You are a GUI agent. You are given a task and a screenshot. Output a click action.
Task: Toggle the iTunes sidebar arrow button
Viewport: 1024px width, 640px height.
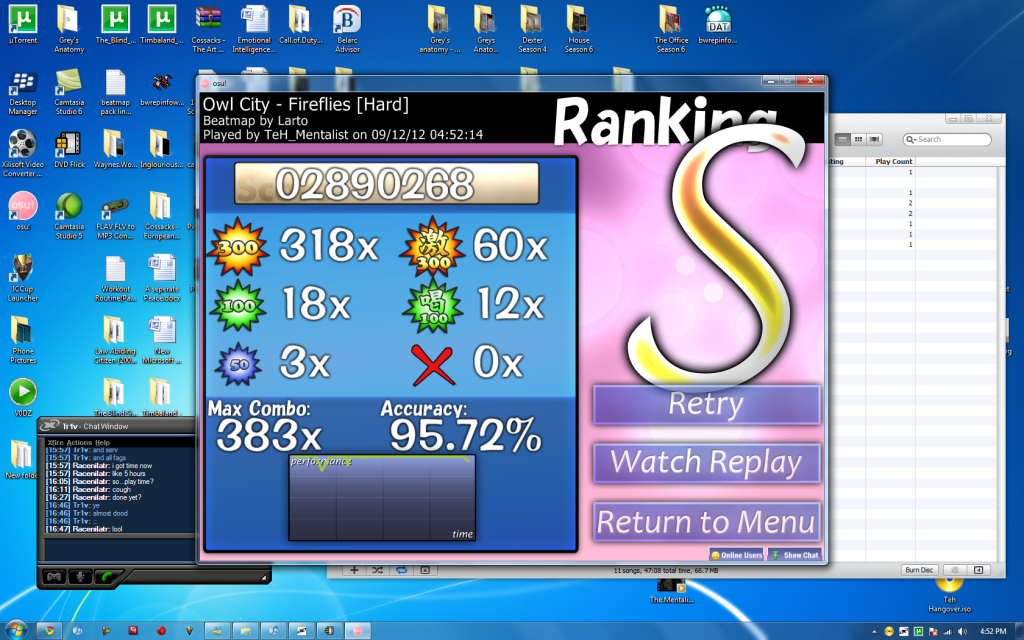click(978, 570)
